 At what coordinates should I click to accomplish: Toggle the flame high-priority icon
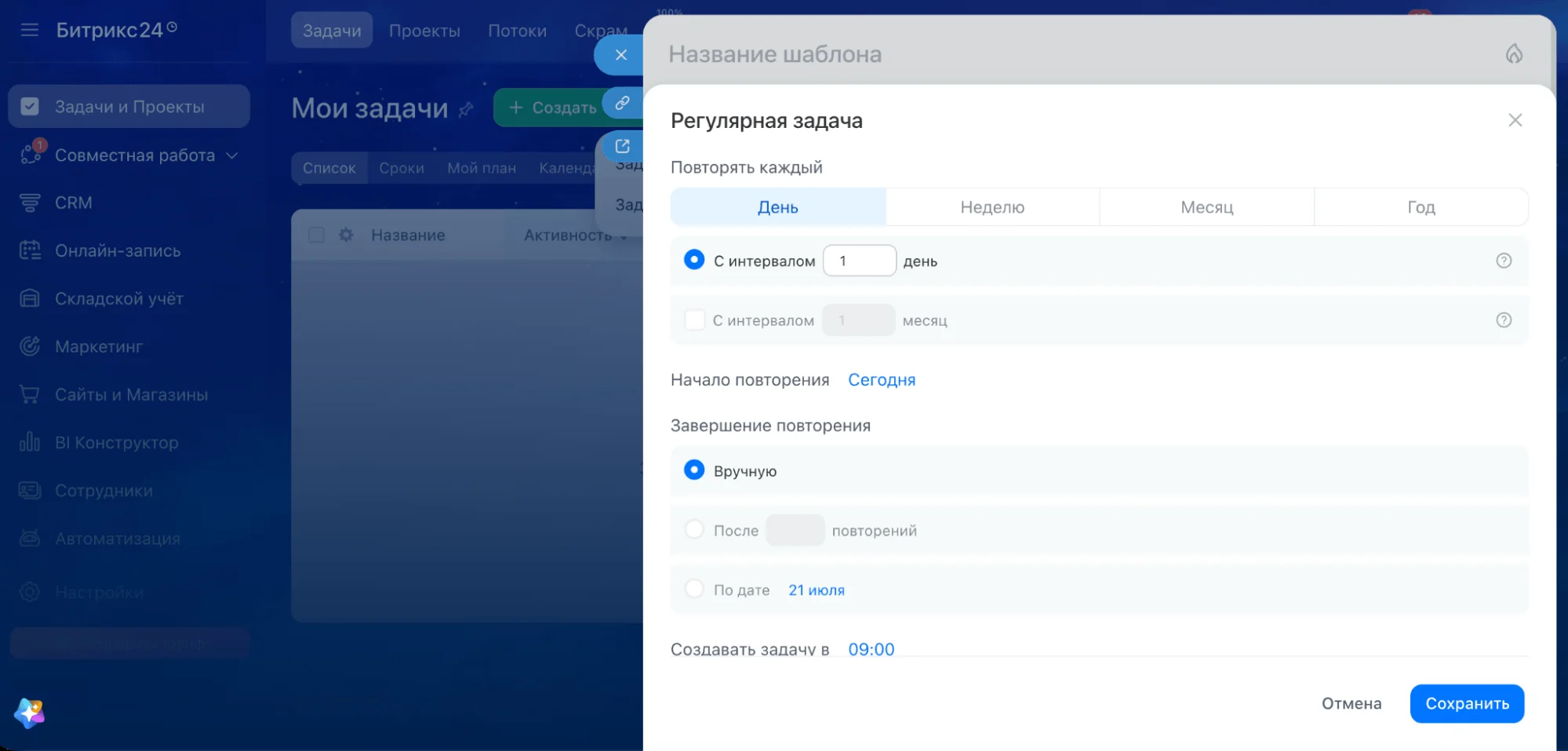[x=1514, y=53]
